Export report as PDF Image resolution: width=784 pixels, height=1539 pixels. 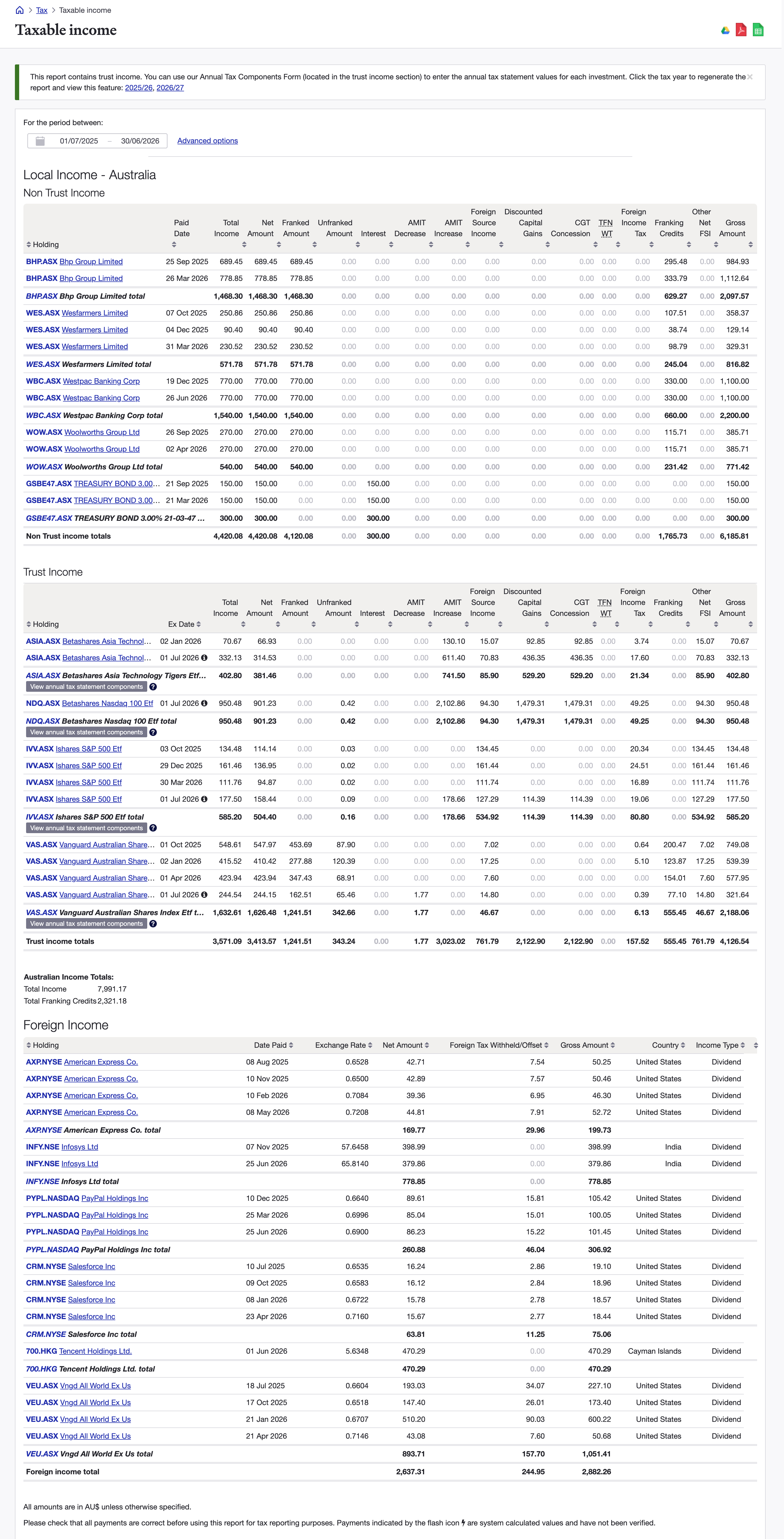[741, 30]
